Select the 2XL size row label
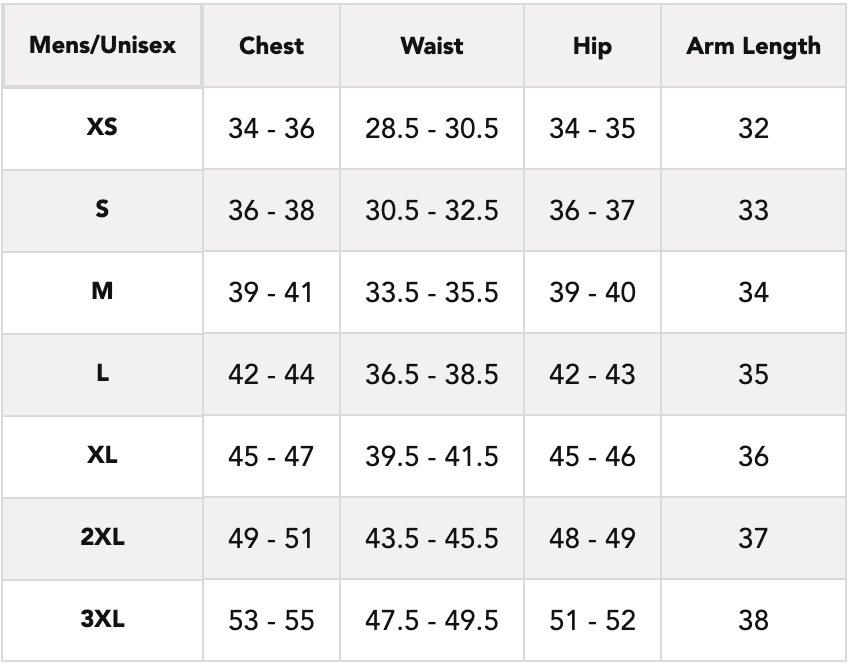The height and width of the screenshot is (664, 848). pos(103,538)
